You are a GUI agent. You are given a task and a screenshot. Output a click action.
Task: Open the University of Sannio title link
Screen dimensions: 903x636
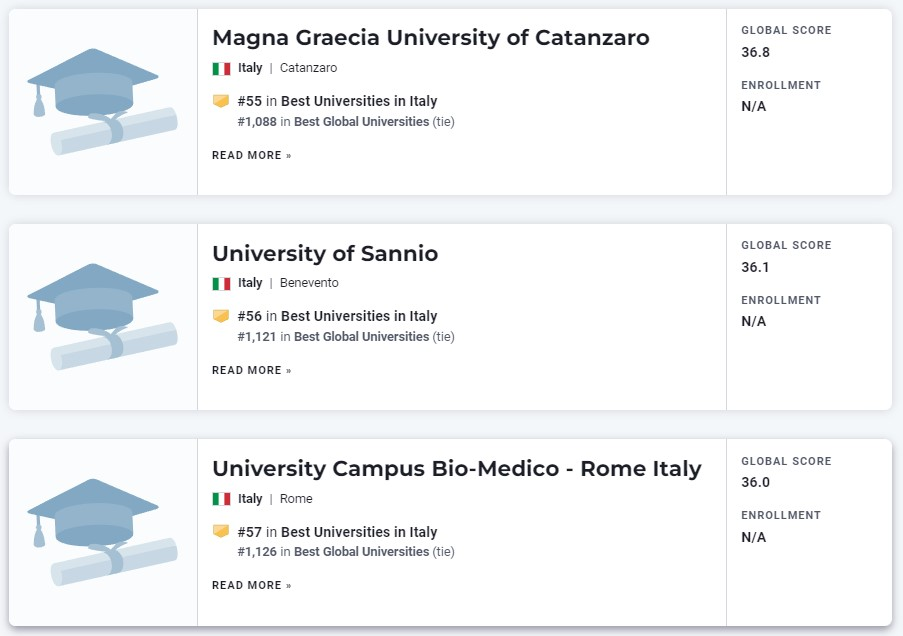click(325, 253)
